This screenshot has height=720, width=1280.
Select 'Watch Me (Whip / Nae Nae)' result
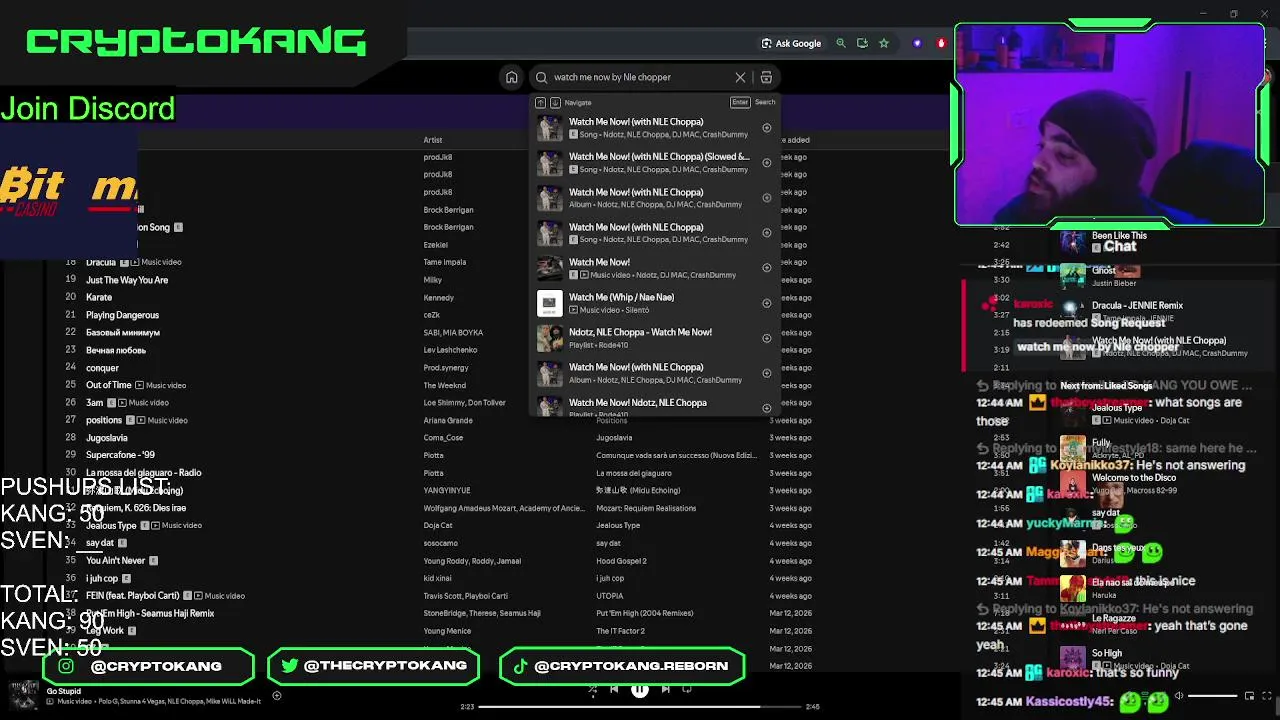pyautogui.click(x=654, y=303)
